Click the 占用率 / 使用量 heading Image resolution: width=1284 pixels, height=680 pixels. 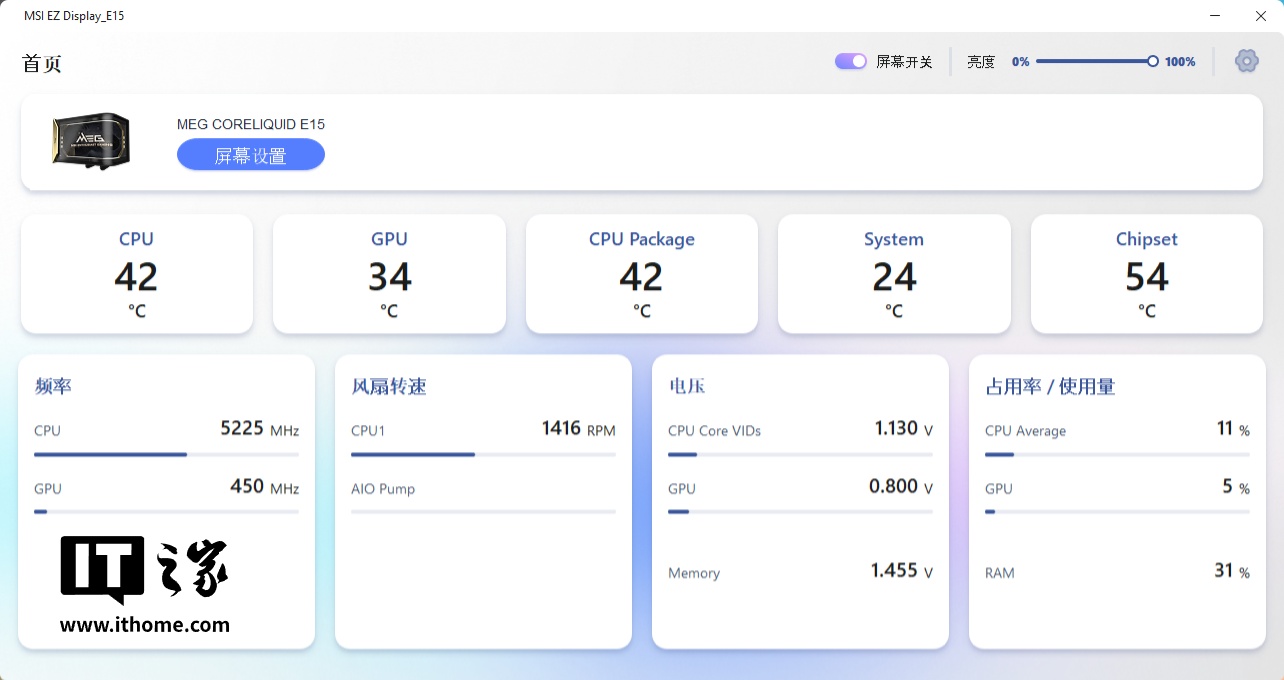(1050, 386)
